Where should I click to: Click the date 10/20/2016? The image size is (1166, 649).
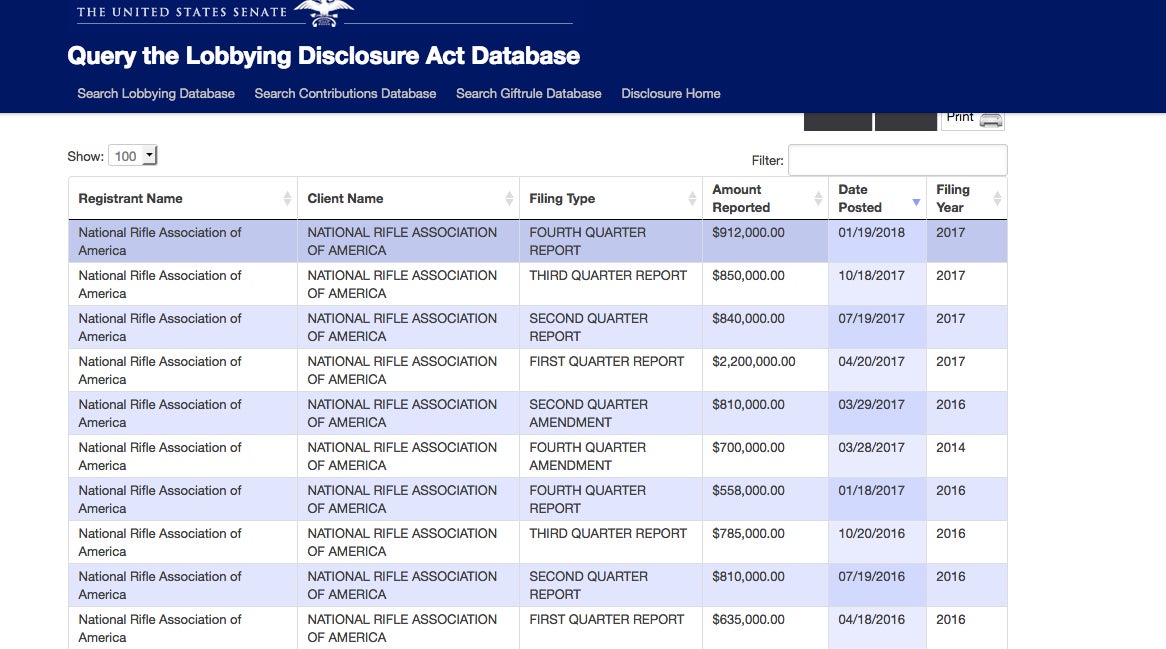pos(872,535)
